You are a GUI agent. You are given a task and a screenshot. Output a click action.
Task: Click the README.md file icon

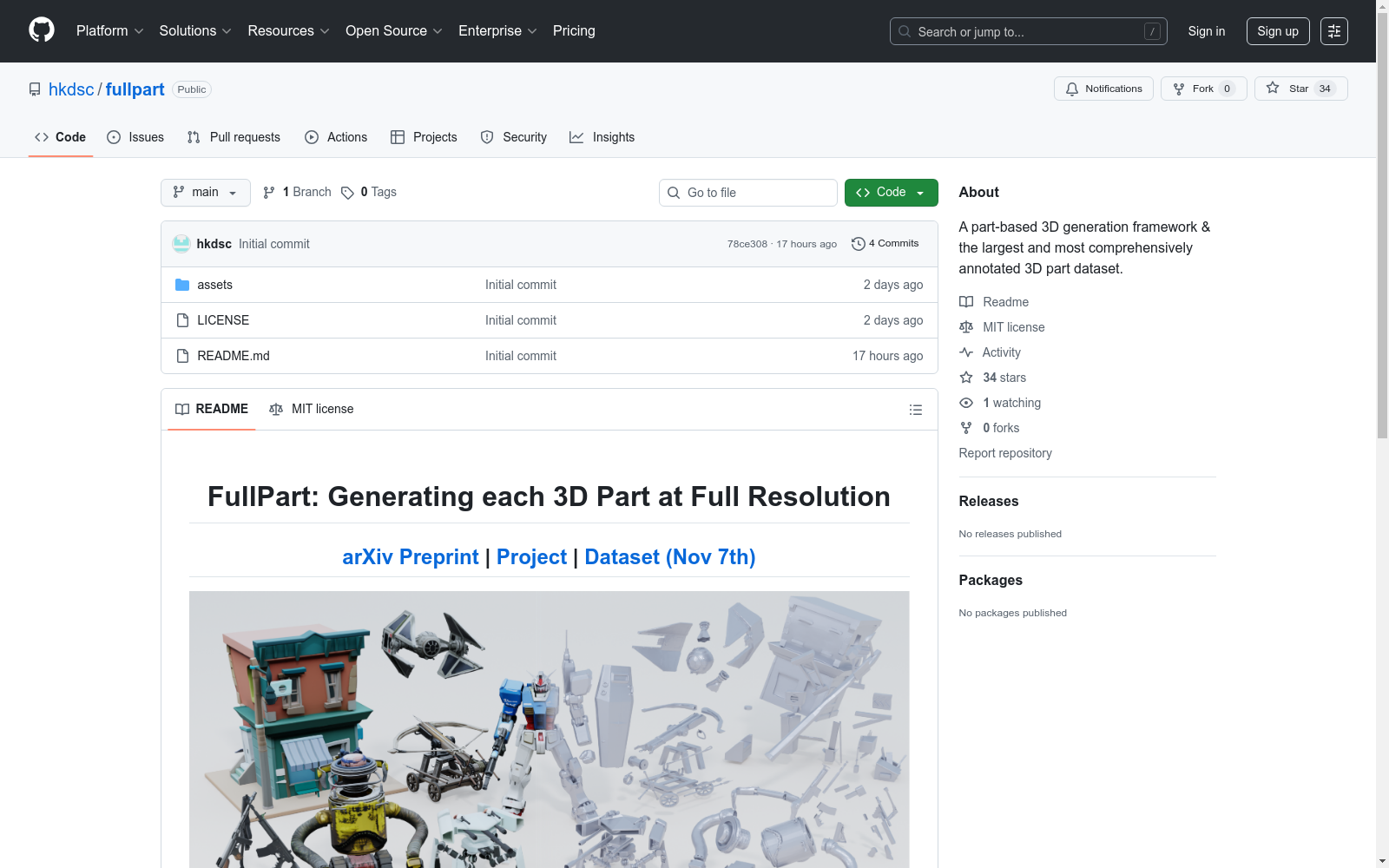coord(182,356)
